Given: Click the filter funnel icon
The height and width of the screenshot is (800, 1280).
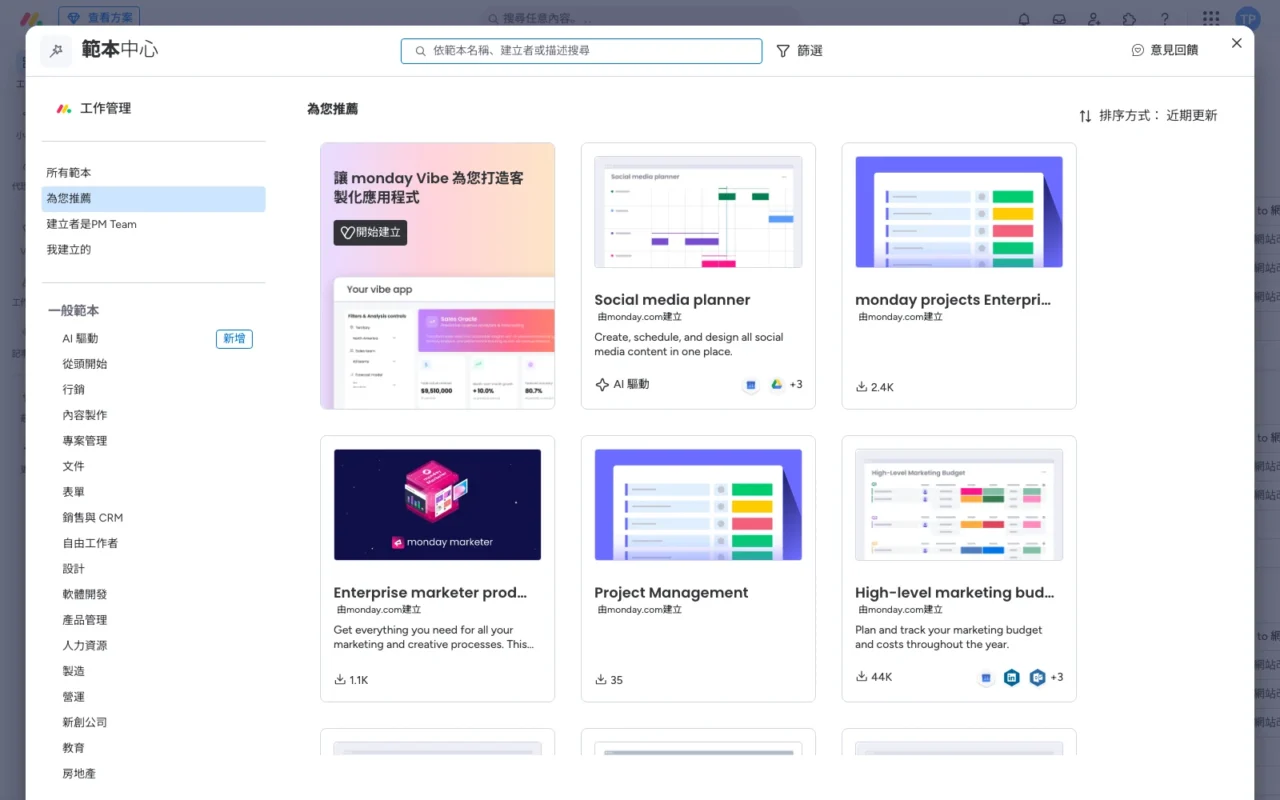Looking at the screenshot, I should (783, 51).
